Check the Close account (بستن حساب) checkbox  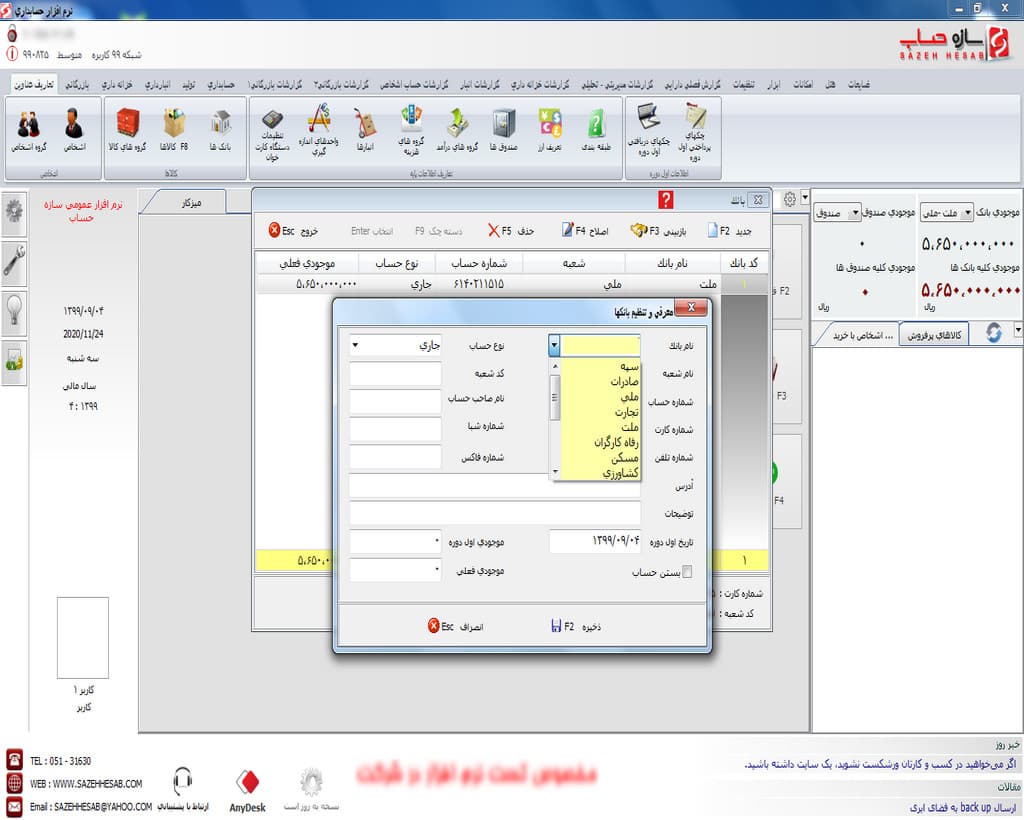click(686, 573)
